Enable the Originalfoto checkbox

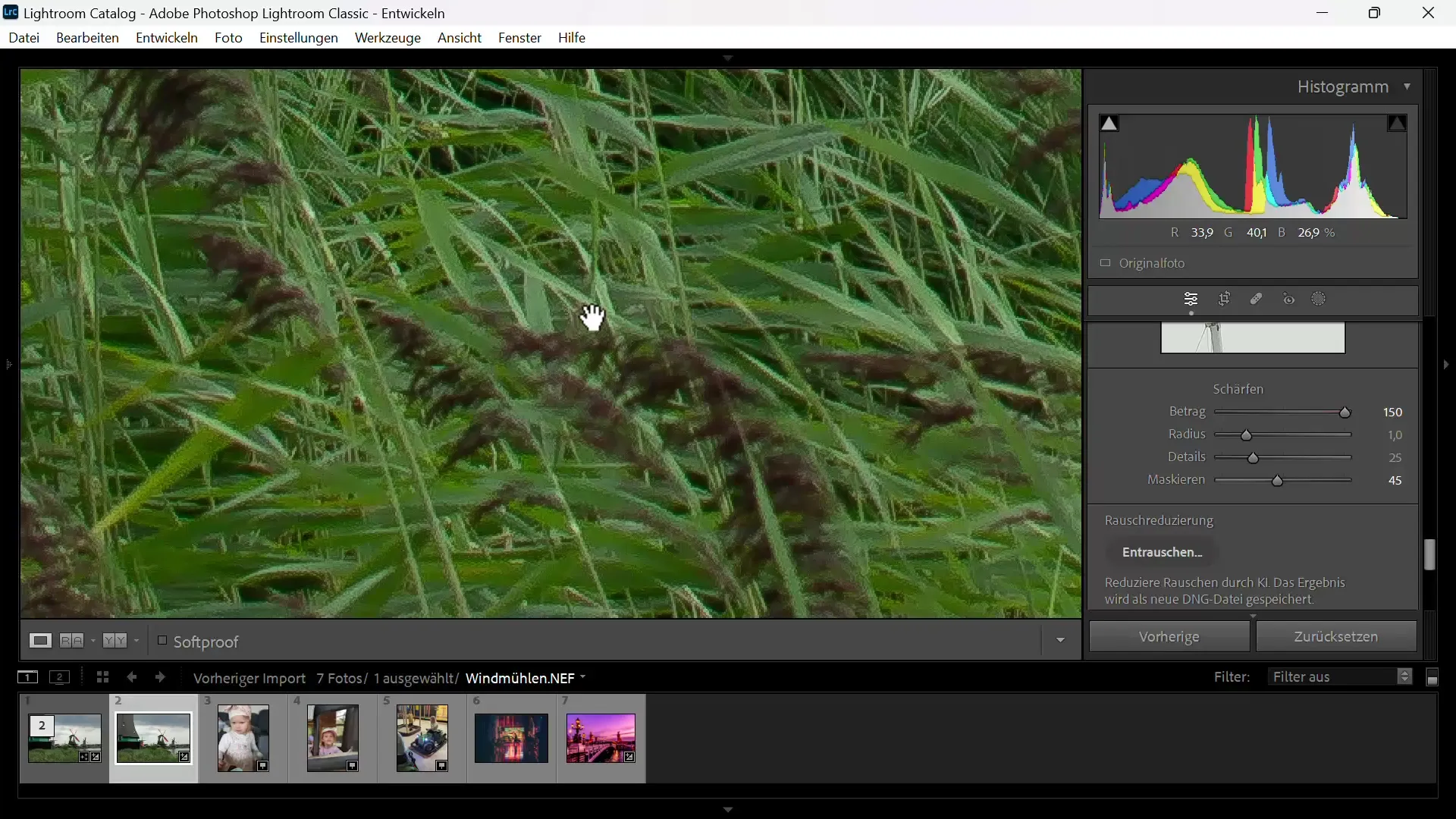1106,263
